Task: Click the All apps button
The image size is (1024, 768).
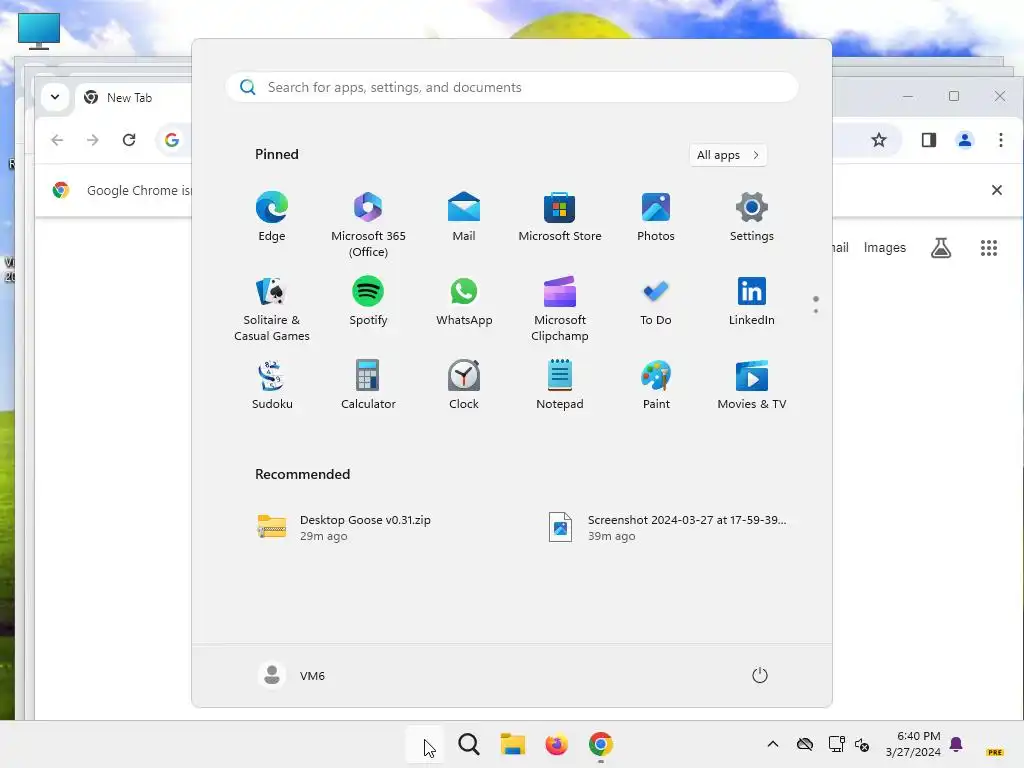Action: point(728,155)
